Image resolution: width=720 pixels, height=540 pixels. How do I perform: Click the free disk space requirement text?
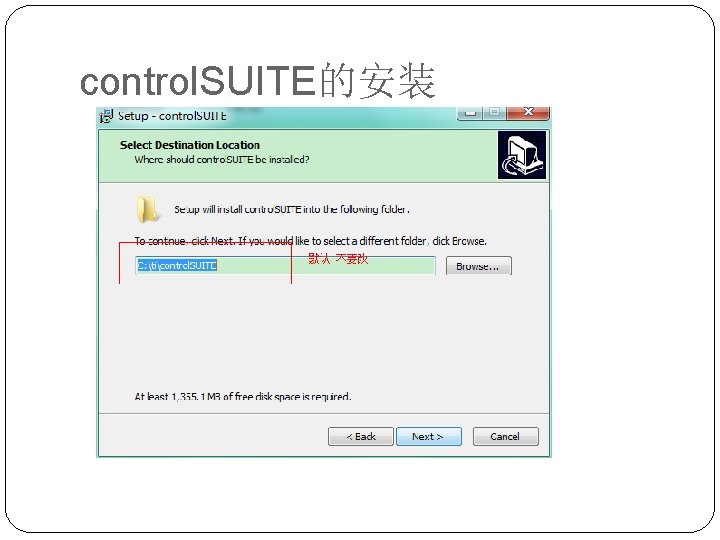pyautogui.click(x=243, y=396)
